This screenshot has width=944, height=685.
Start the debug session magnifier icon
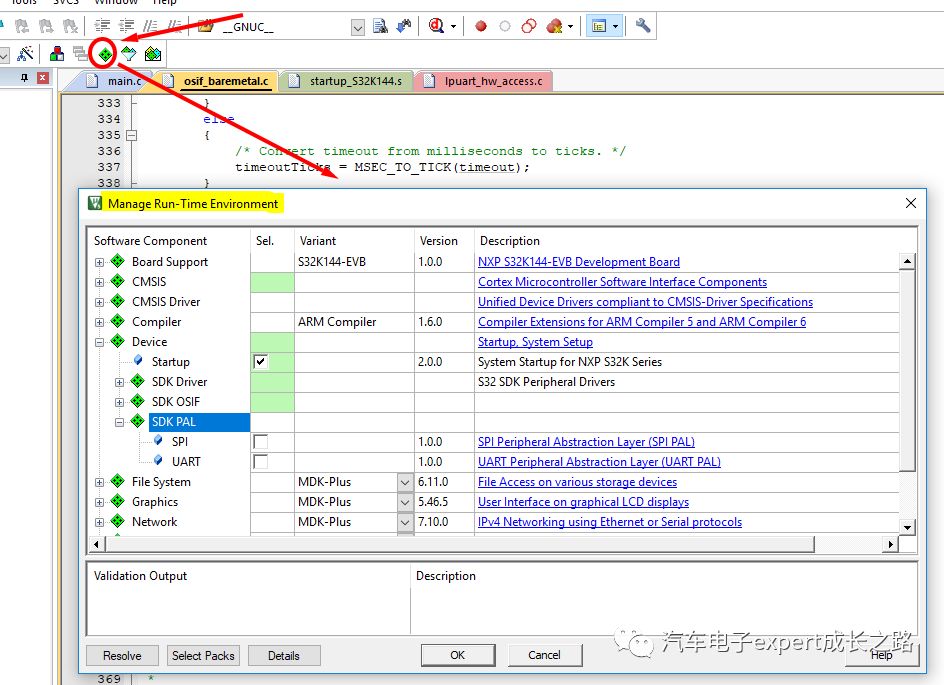tap(436, 26)
